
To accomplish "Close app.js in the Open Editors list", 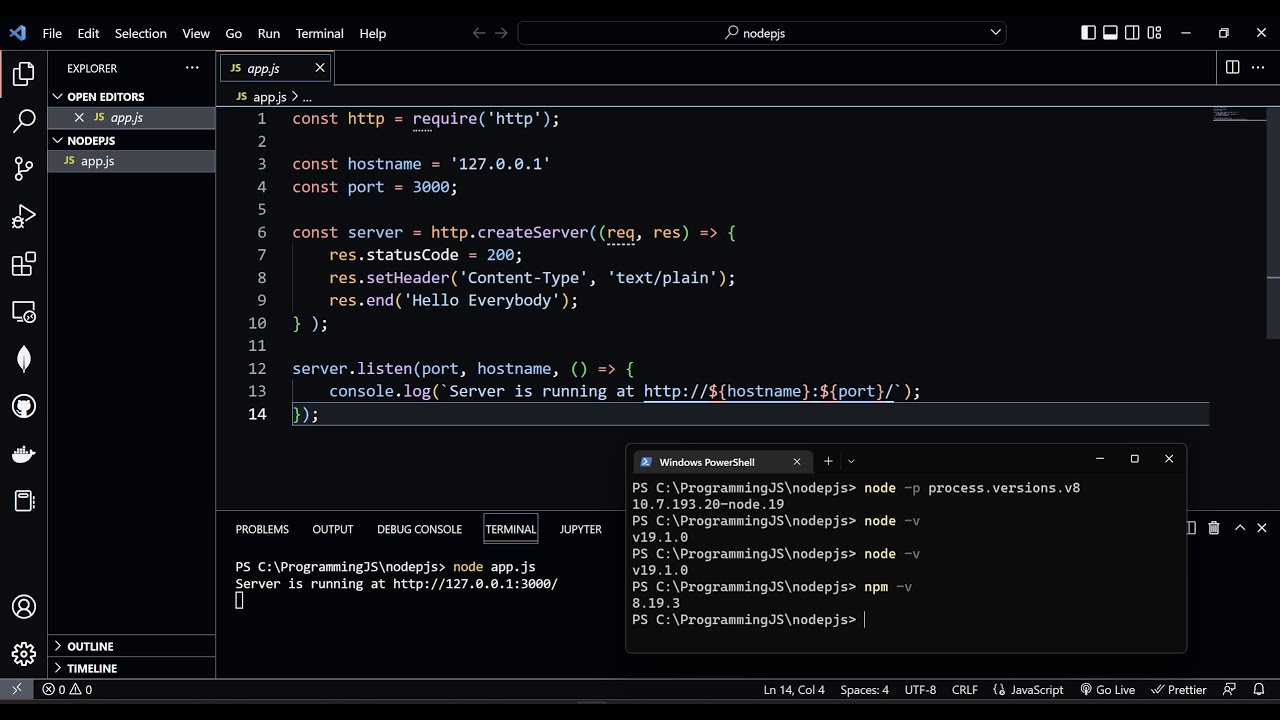I will (x=79, y=117).
